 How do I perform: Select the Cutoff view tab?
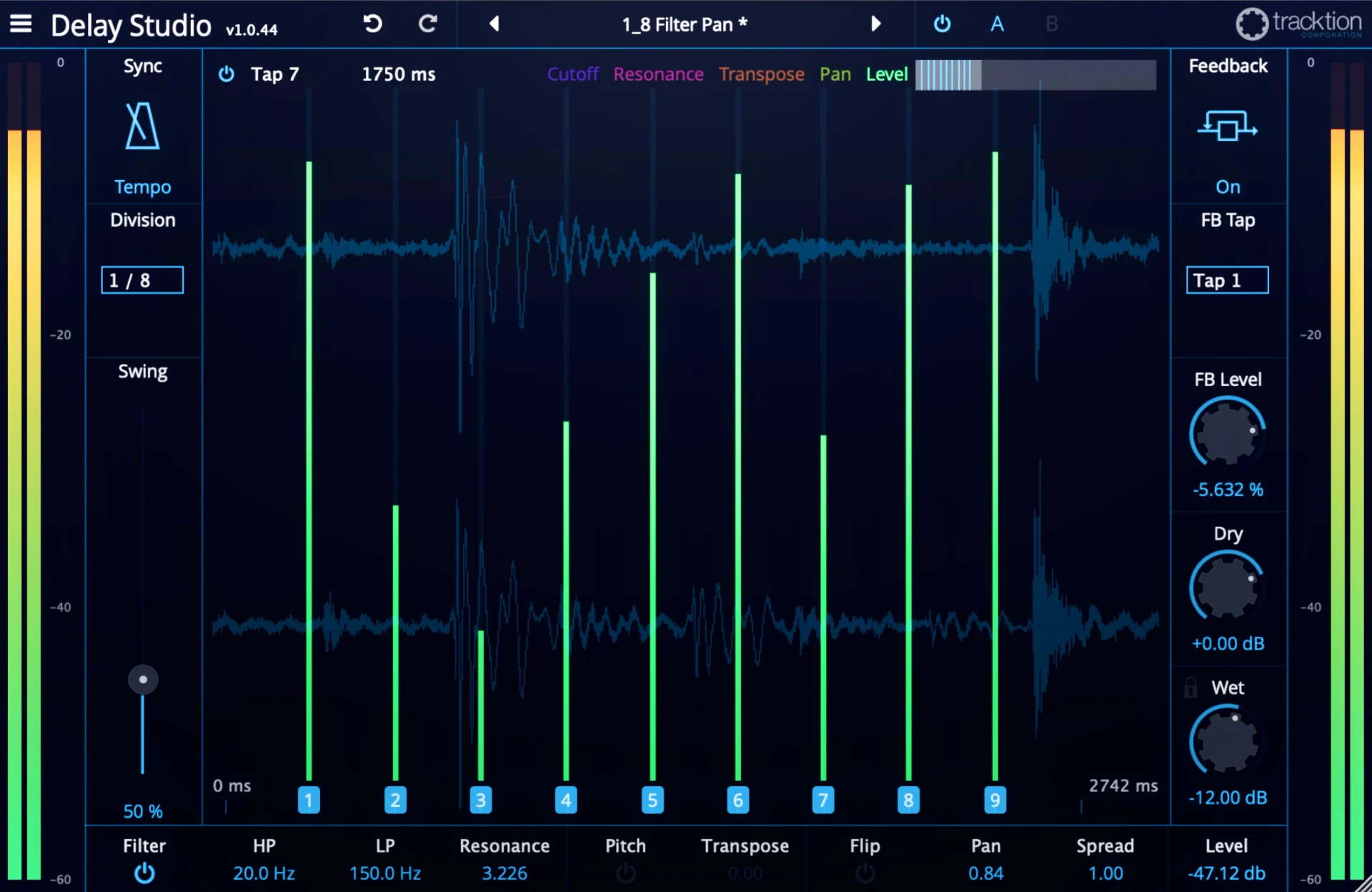click(x=572, y=74)
